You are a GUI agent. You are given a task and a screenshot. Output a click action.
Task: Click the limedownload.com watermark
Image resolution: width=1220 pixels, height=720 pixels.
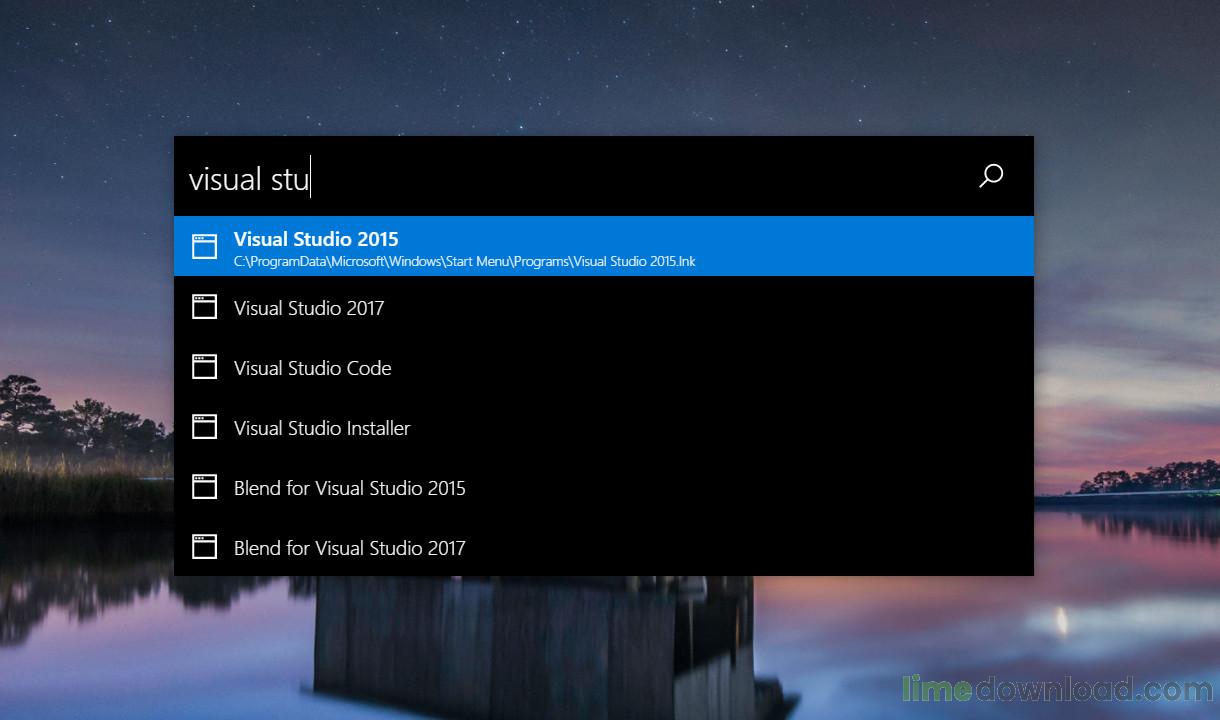click(x=1057, y=690)
